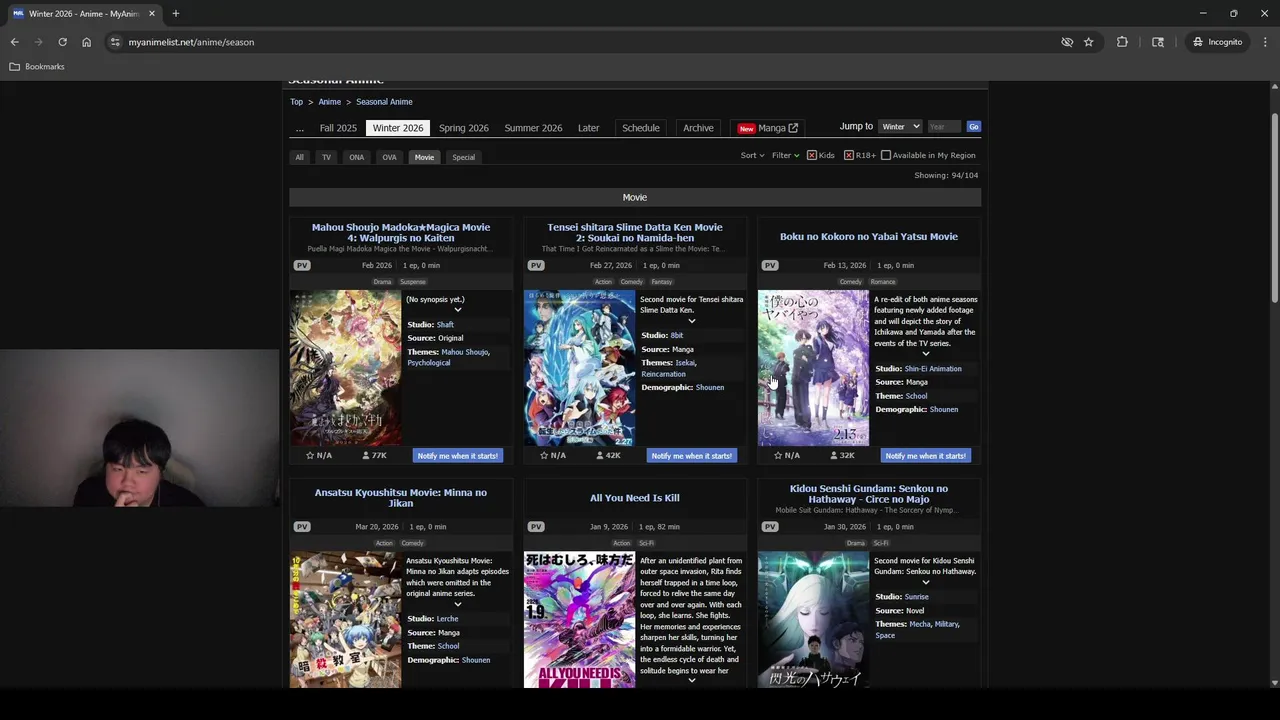Click PV badge on Ansatsu Kyoushitsu movie
The image size is (1280, 720).
click(x=302, y=526)
